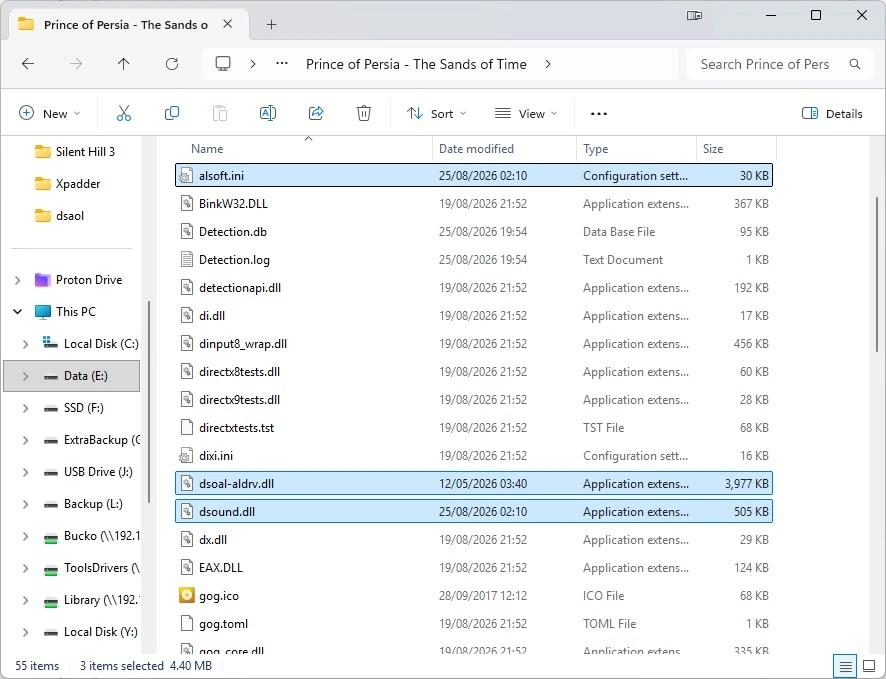Collapse the This PC tree node

[18, 312]
